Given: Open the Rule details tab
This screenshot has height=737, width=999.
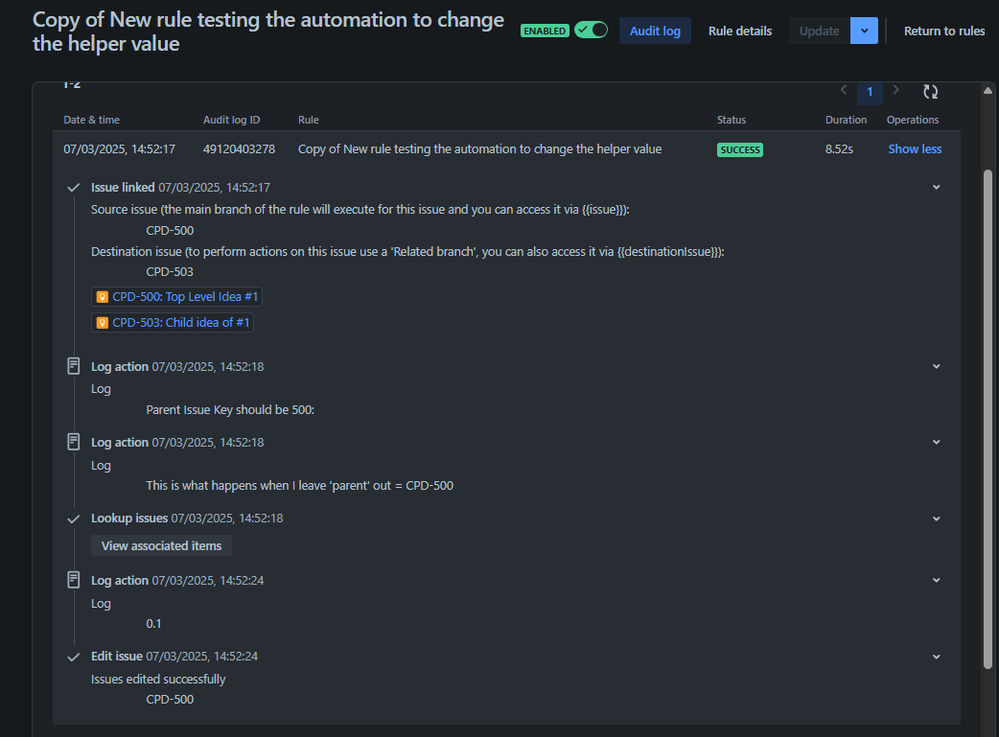Looking at the screenshot, I should (739, 30).
